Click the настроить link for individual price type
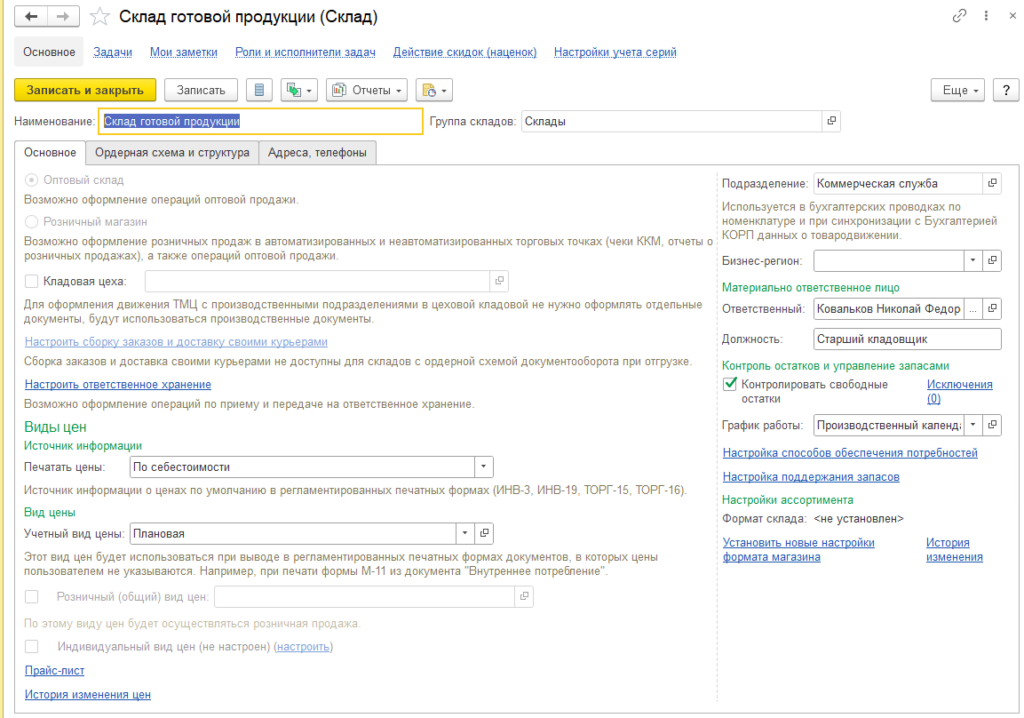The width and height of the screenshot is (1024, 718). click(x=303, y=647)
